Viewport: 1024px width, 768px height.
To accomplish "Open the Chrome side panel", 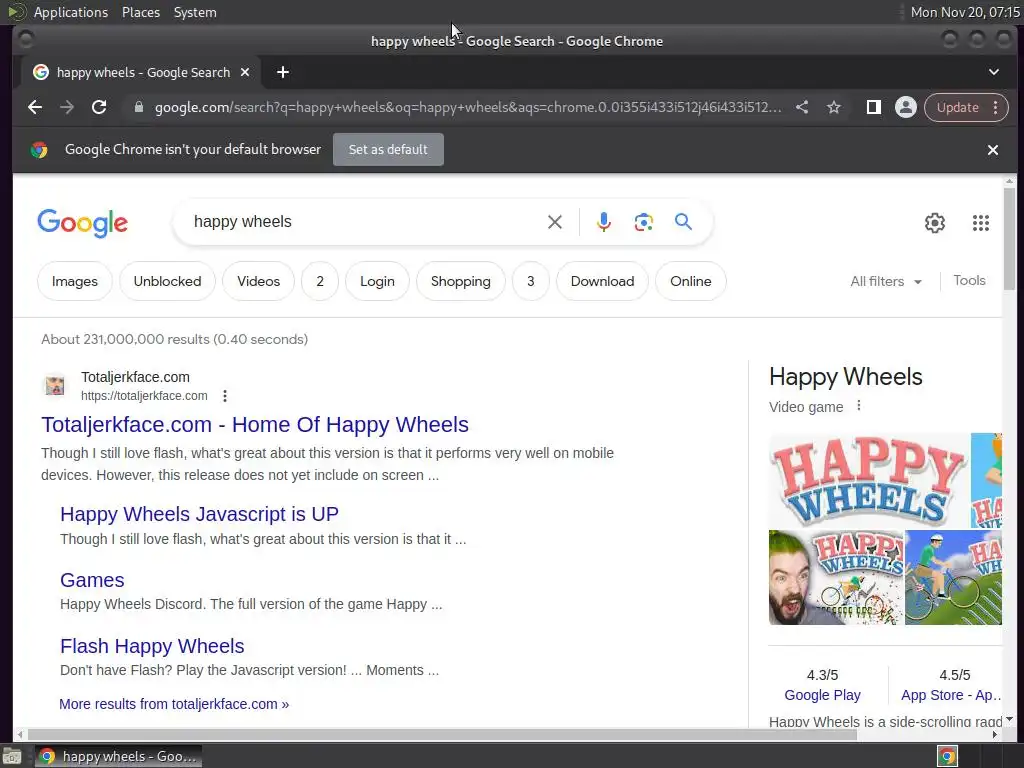I will click(x=874, y=108).
